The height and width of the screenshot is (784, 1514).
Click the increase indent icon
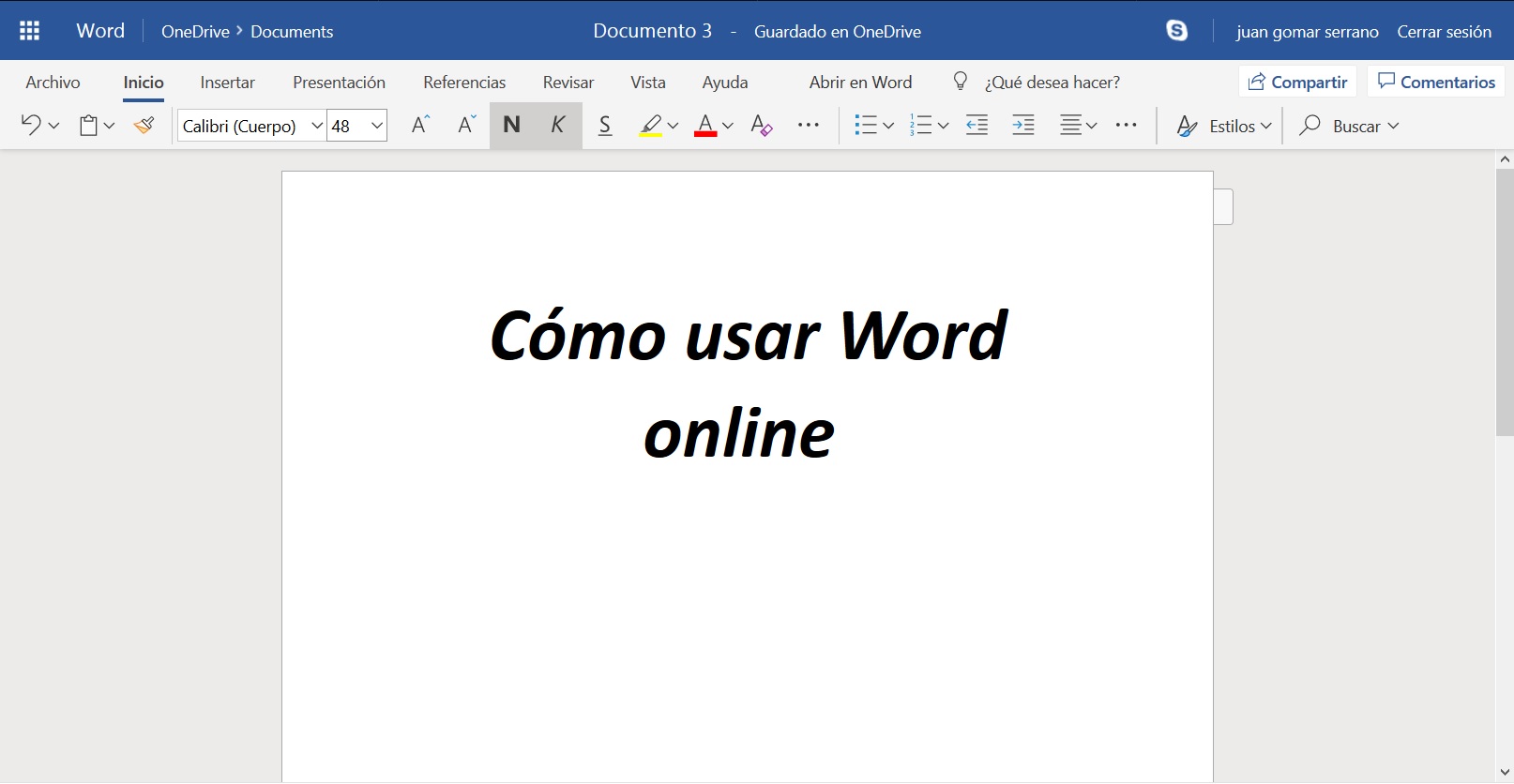coord(1023,125)
